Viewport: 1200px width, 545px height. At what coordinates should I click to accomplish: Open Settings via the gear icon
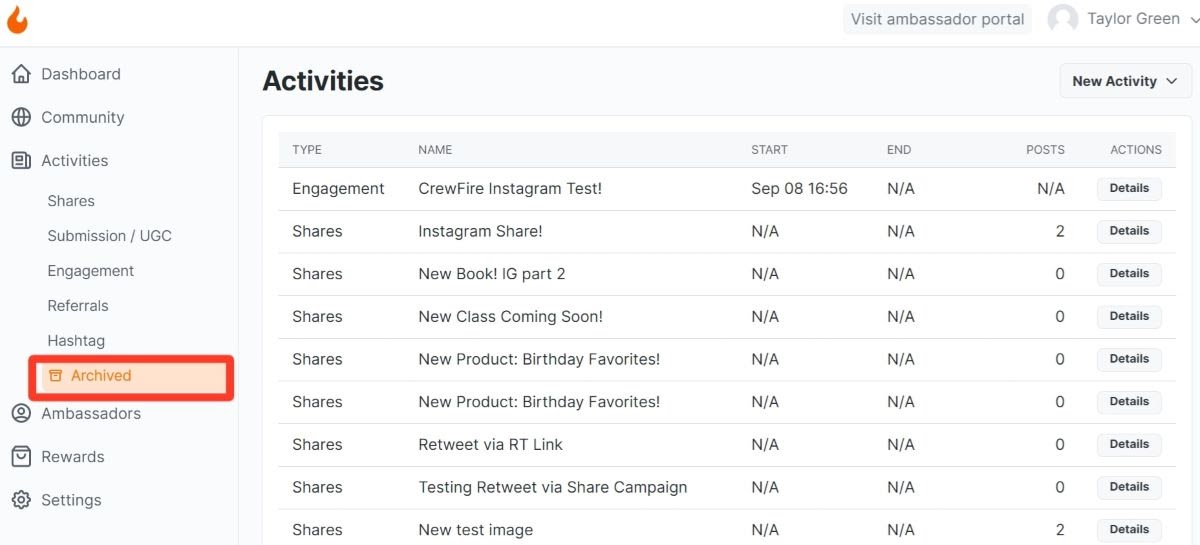pyautogui.click(x=21, y=500)
